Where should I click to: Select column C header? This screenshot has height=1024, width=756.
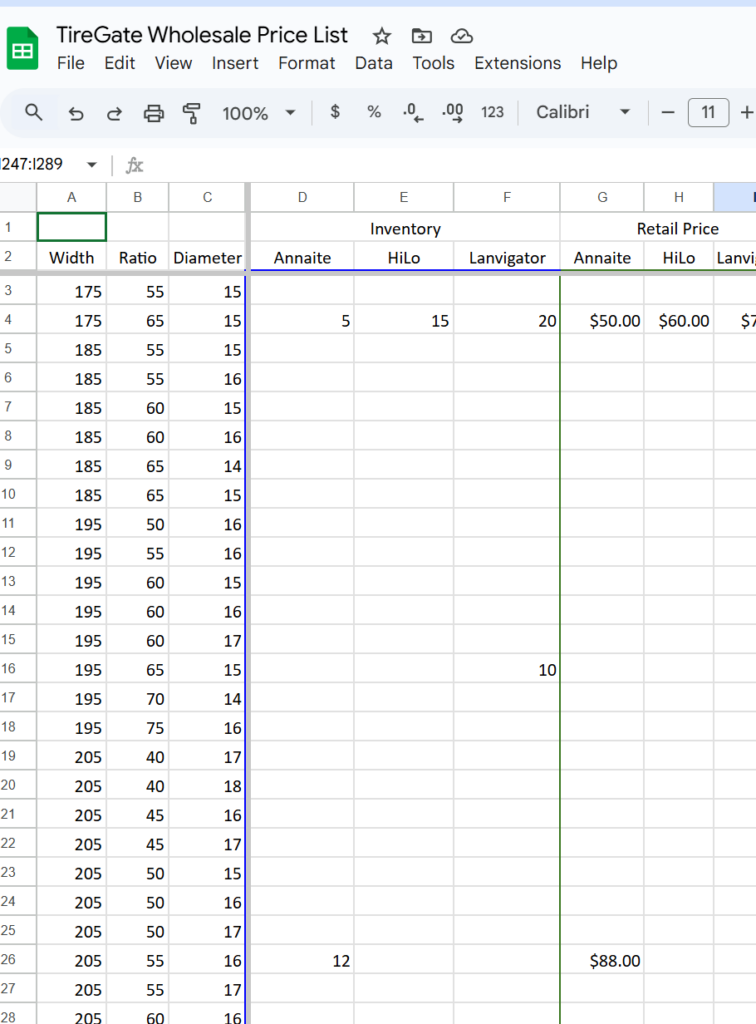(x=207, y=197)
